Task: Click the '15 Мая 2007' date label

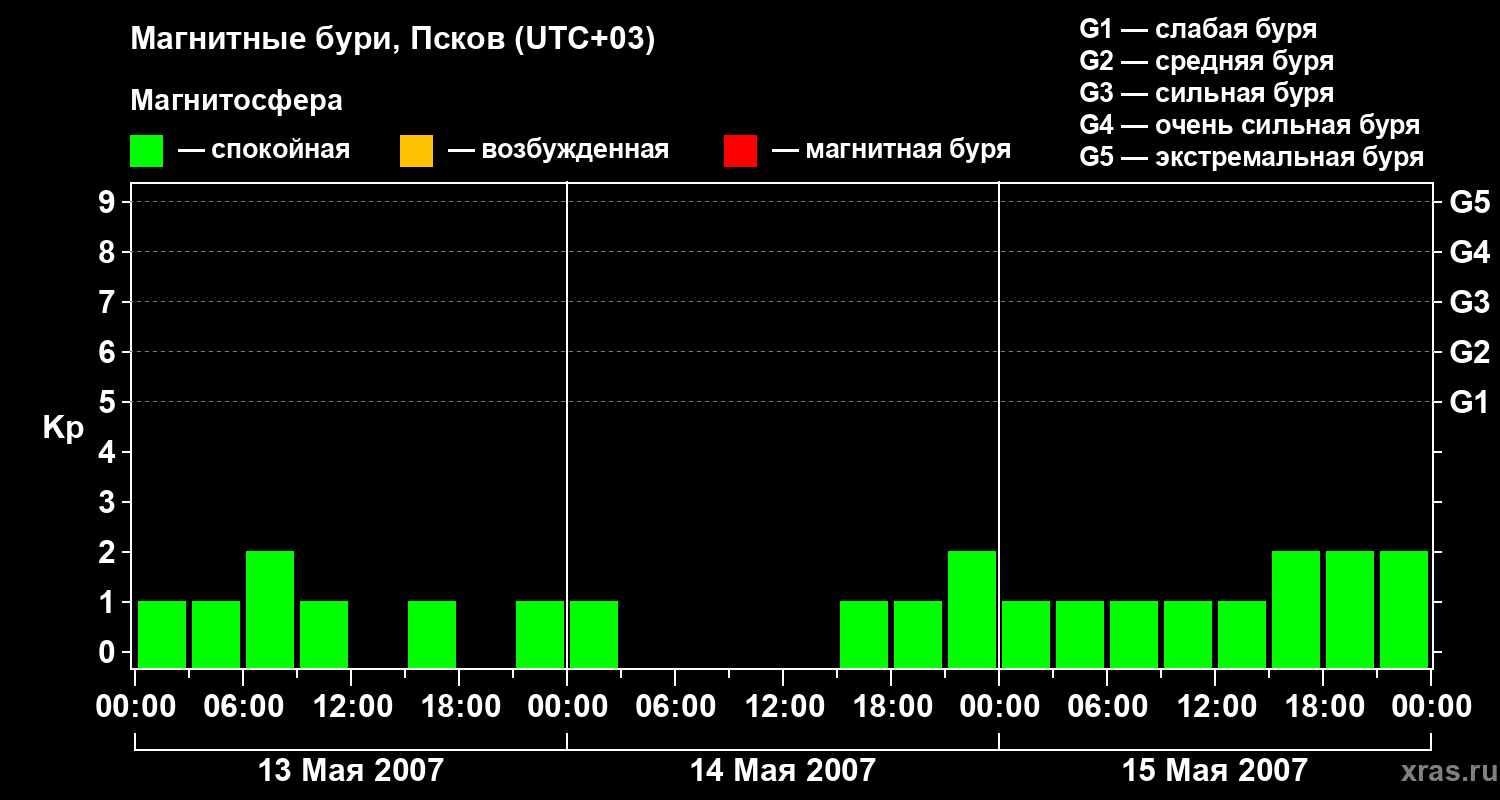Action: point(1214,770)
